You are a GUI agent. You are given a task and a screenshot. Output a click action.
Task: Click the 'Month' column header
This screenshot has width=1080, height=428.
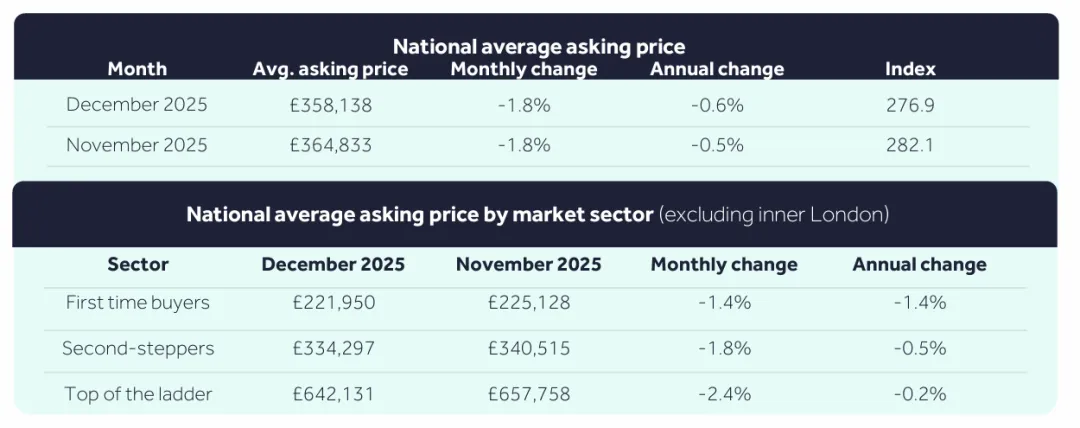coord(137,69)
